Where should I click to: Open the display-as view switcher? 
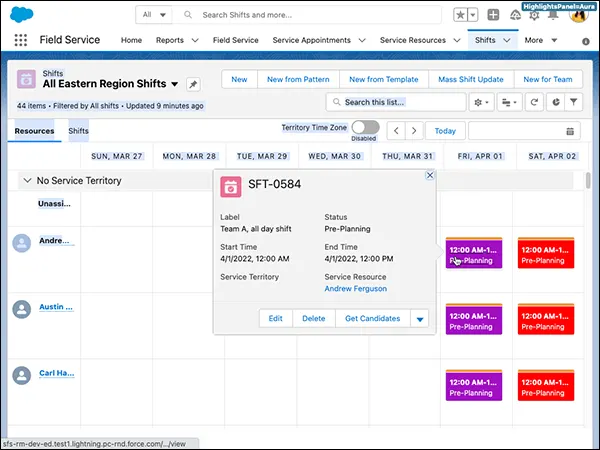point(509,102)
